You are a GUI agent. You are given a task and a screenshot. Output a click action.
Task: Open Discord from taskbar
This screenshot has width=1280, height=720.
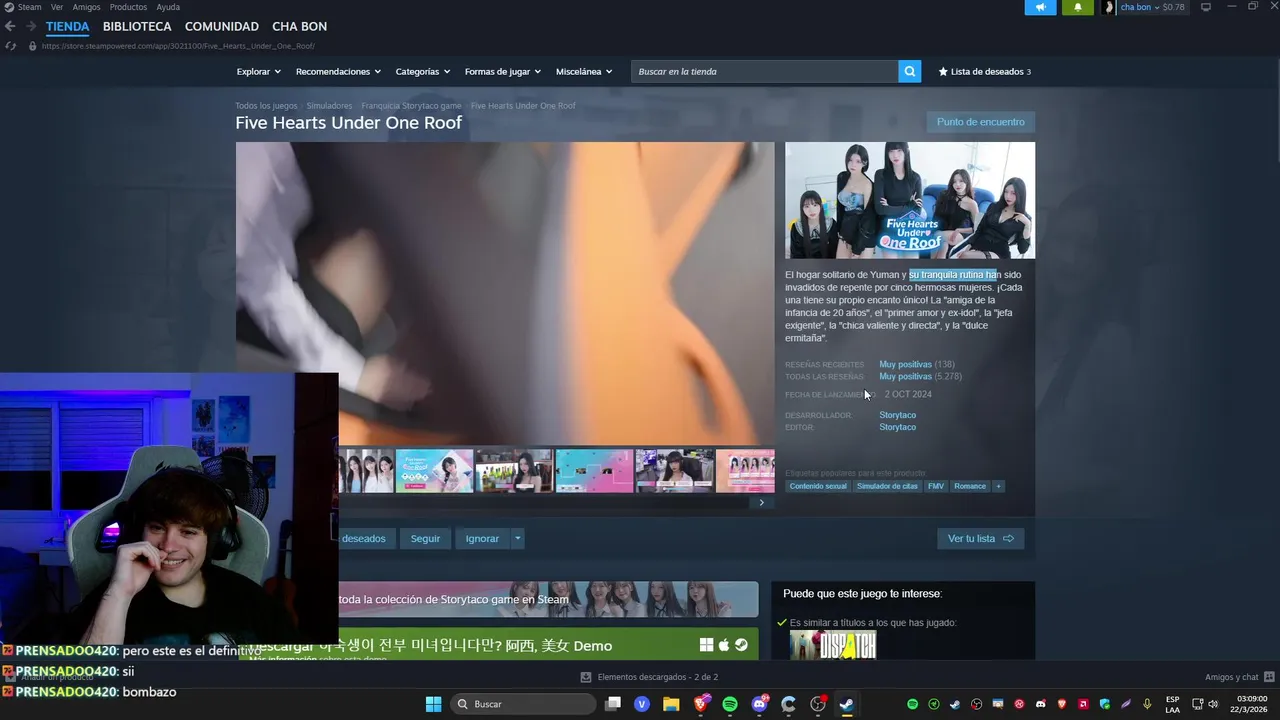tap(759, 704)
